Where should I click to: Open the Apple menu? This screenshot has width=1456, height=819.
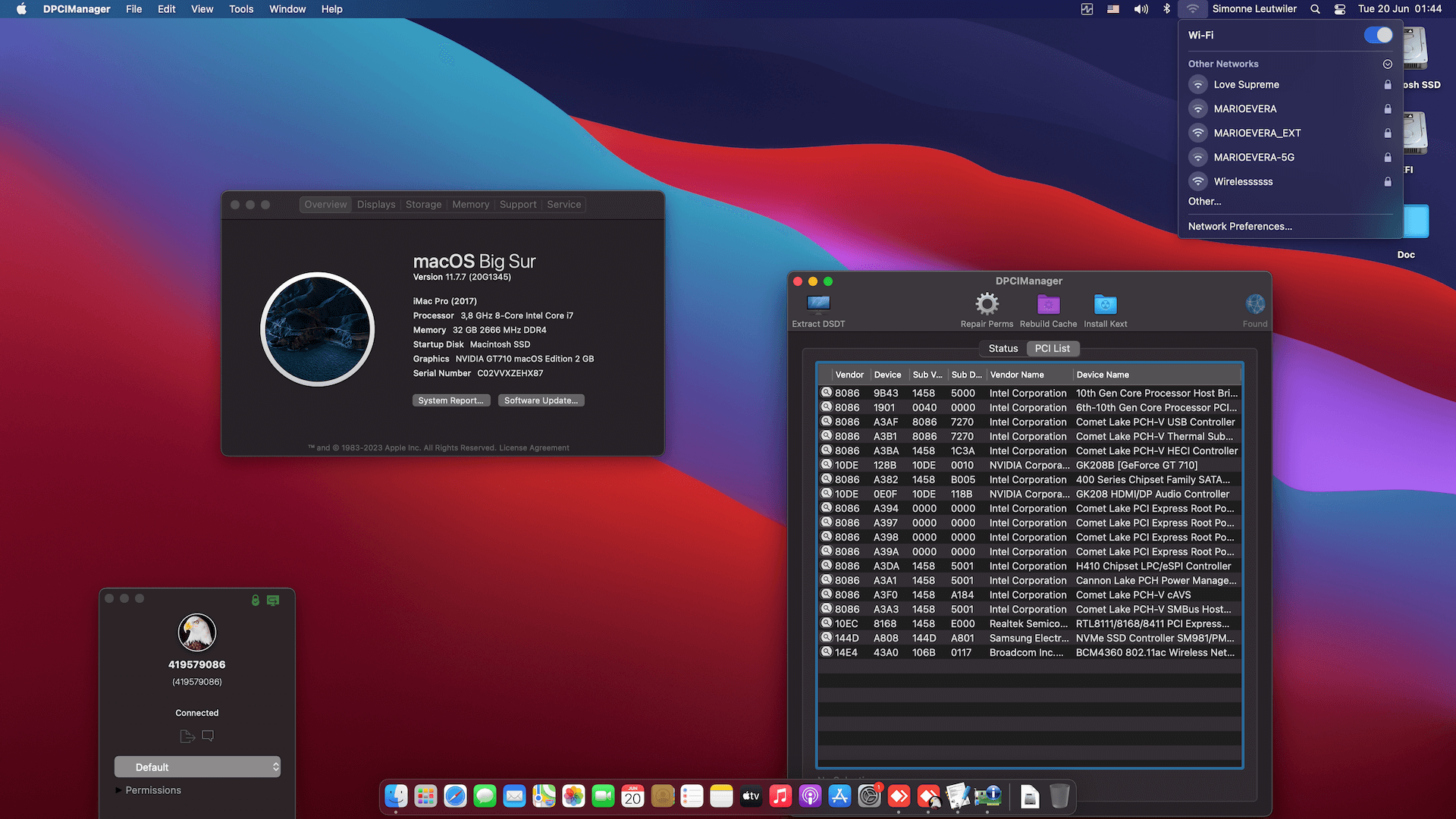tap(21, 9)
